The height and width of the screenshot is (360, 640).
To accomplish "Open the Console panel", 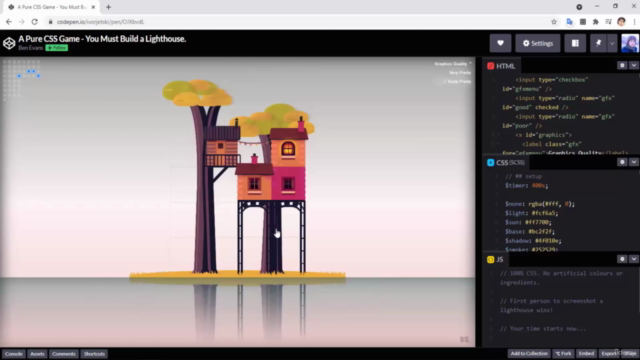I will tap(13, 354).
